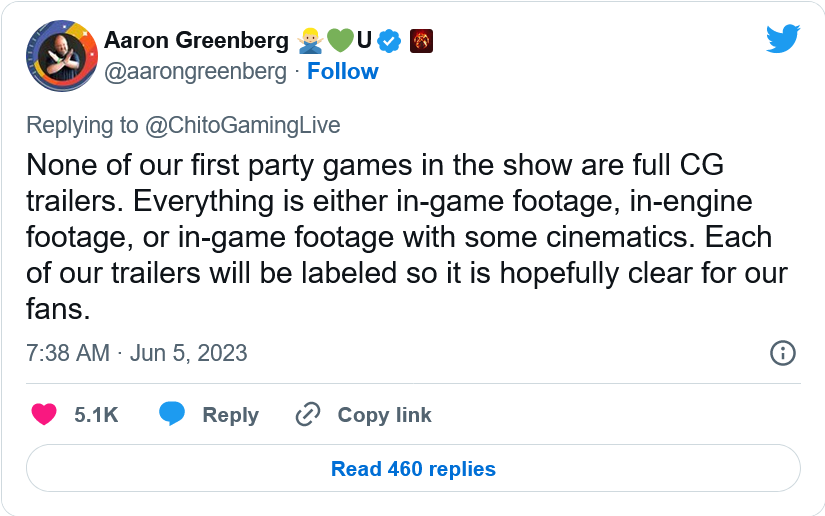The width and height of the screenshot is (825, 516).
Task: Like the tweet with the pink heart icon
Action: point(44,414)
